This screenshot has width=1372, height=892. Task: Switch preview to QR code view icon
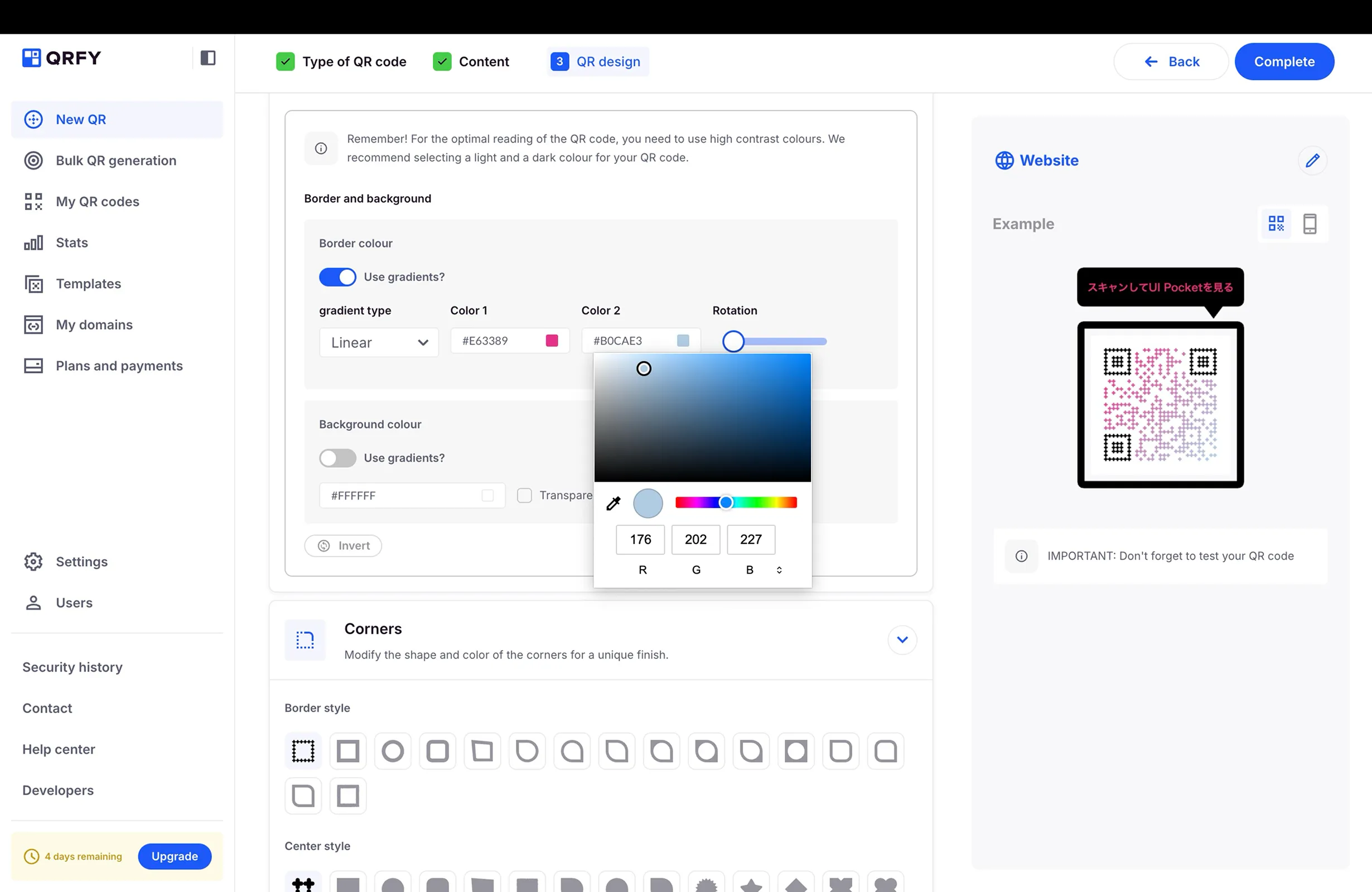point(1276,224)
